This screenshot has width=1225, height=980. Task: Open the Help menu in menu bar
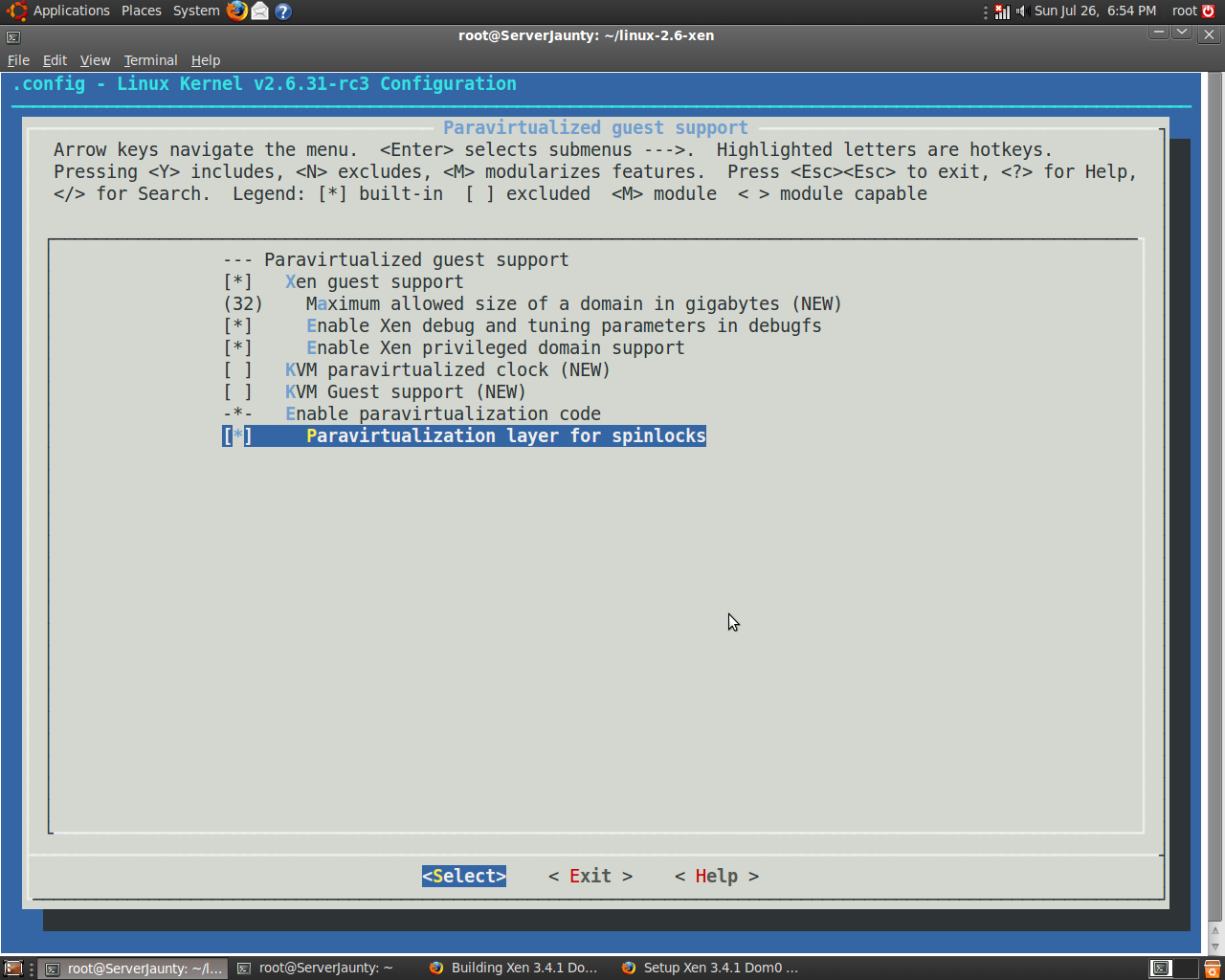pyautogui.click(x=205, y=60)
